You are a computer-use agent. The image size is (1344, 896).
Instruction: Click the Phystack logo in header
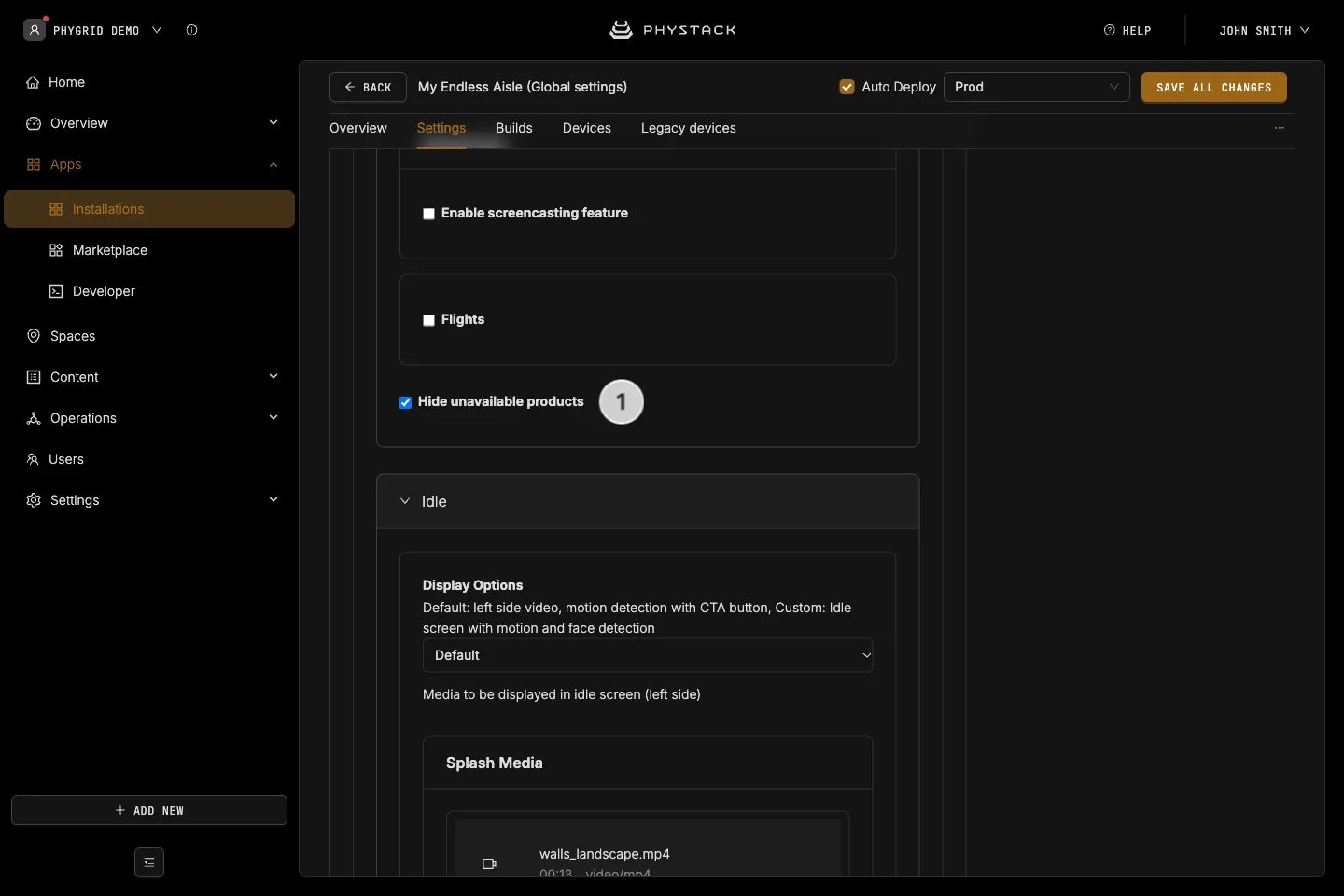tap(672, 30)
